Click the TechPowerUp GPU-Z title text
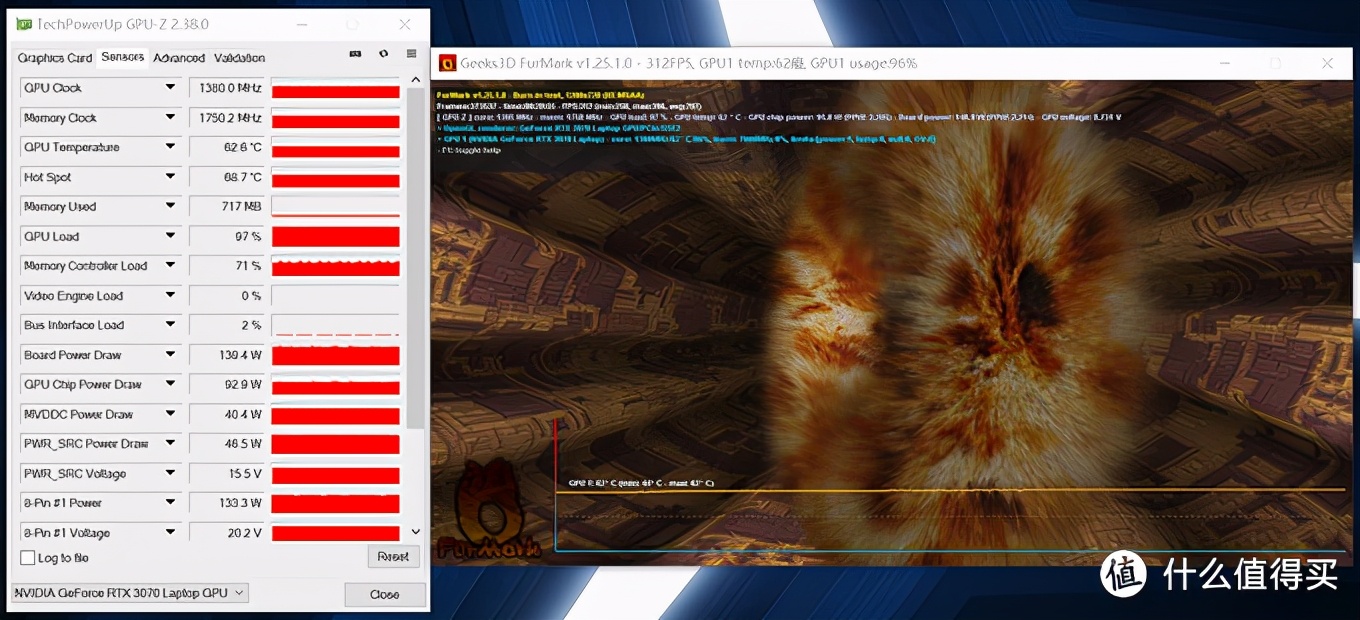This screenshot has height=620, width=1360. [123, 24]
